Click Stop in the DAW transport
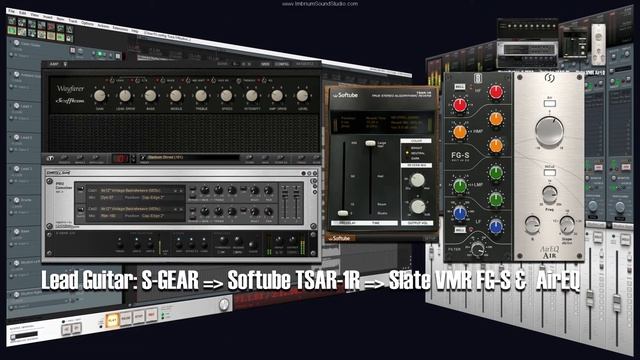 (x=139, y=317)
